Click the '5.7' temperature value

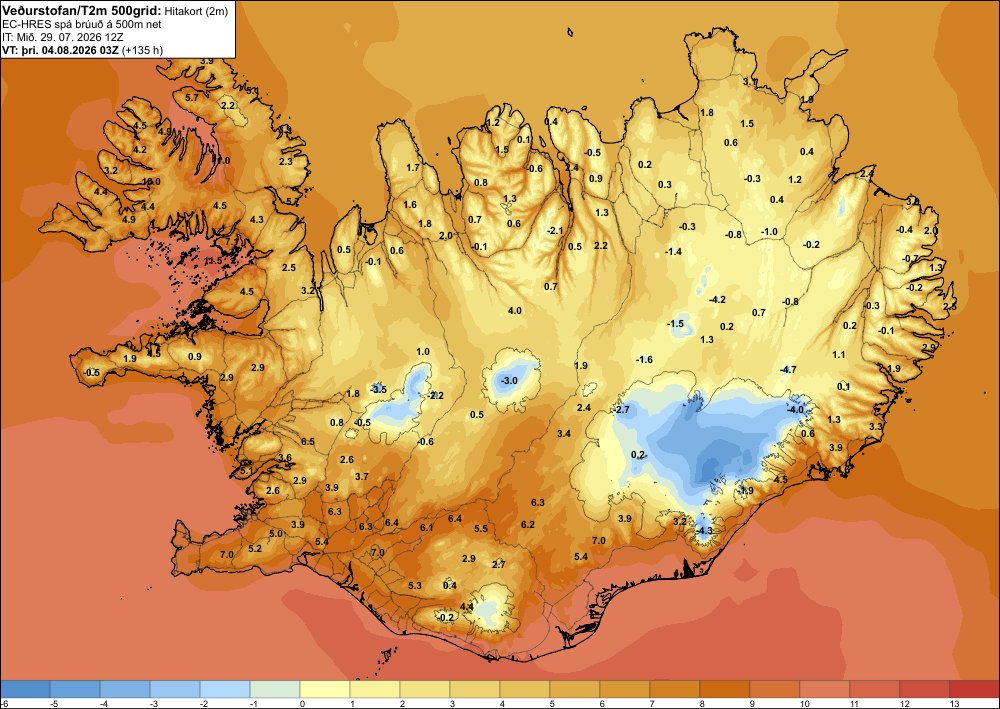coord(191,98)
